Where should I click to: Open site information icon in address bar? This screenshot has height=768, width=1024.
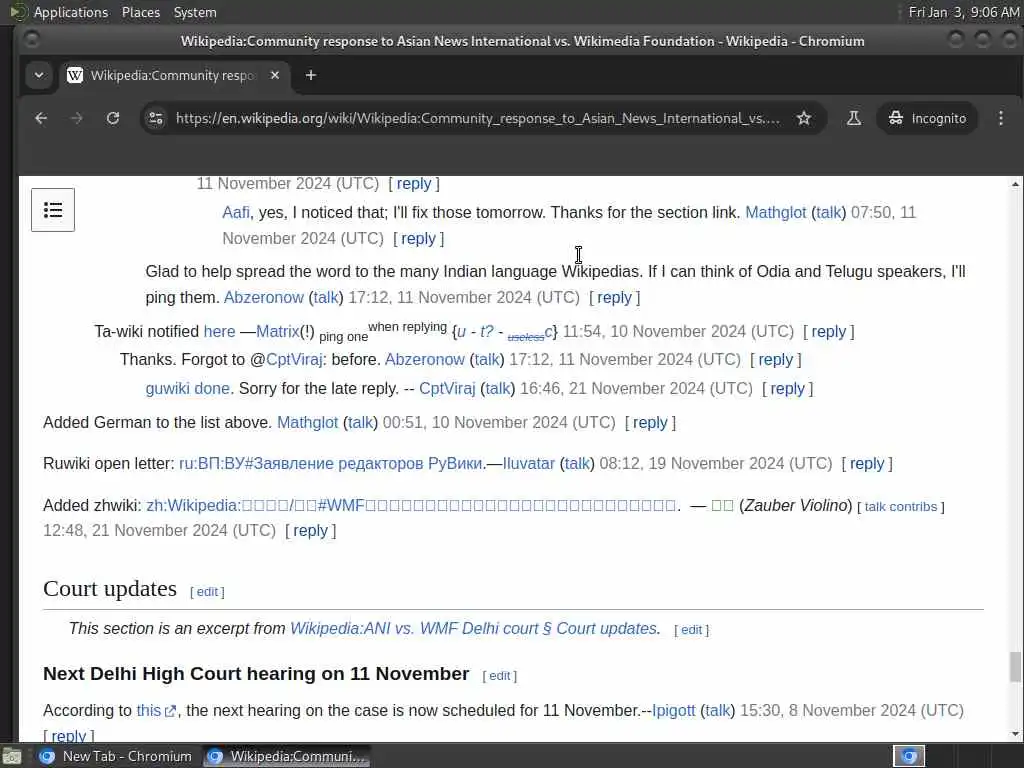tap(156, 118)
